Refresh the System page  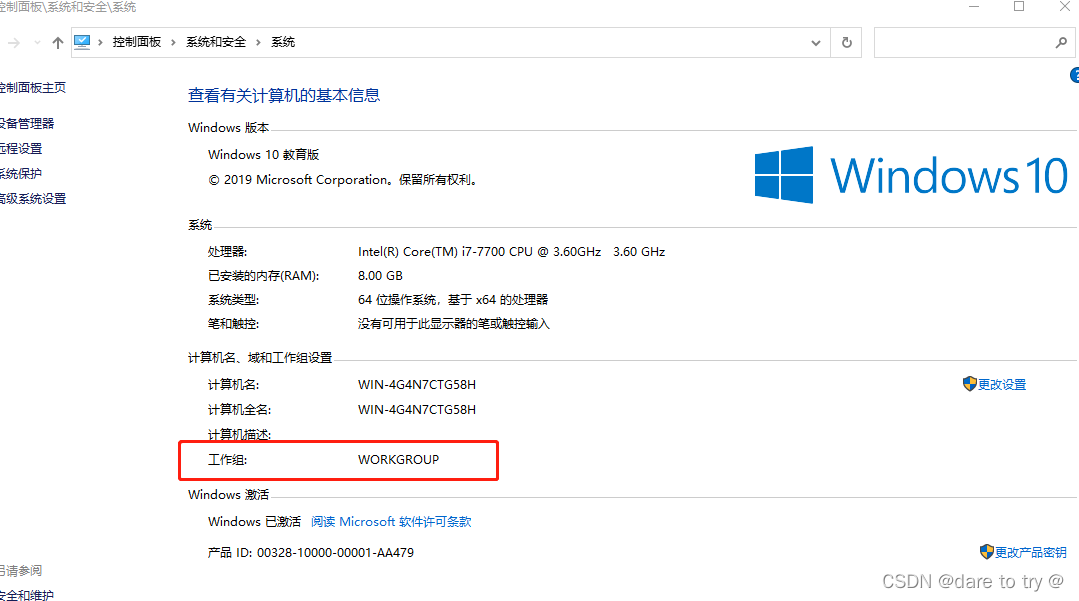[x=846, y=43]
